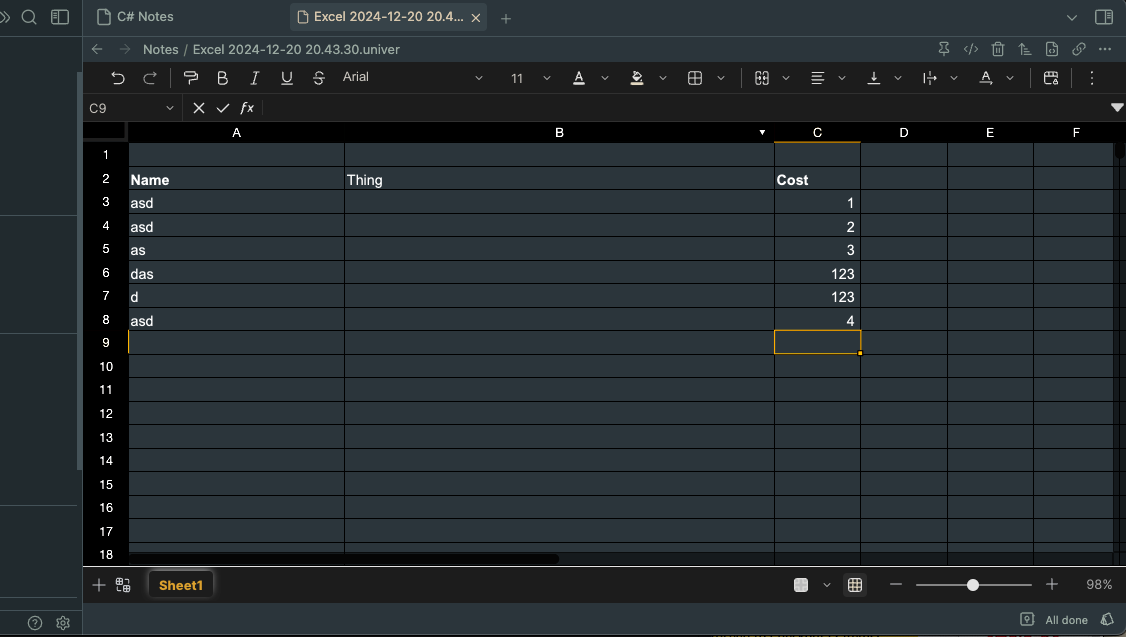Image resolution: width=1126 pixels, height=637 pixels.
Task: Open the help icon
Action: [34, 623]
